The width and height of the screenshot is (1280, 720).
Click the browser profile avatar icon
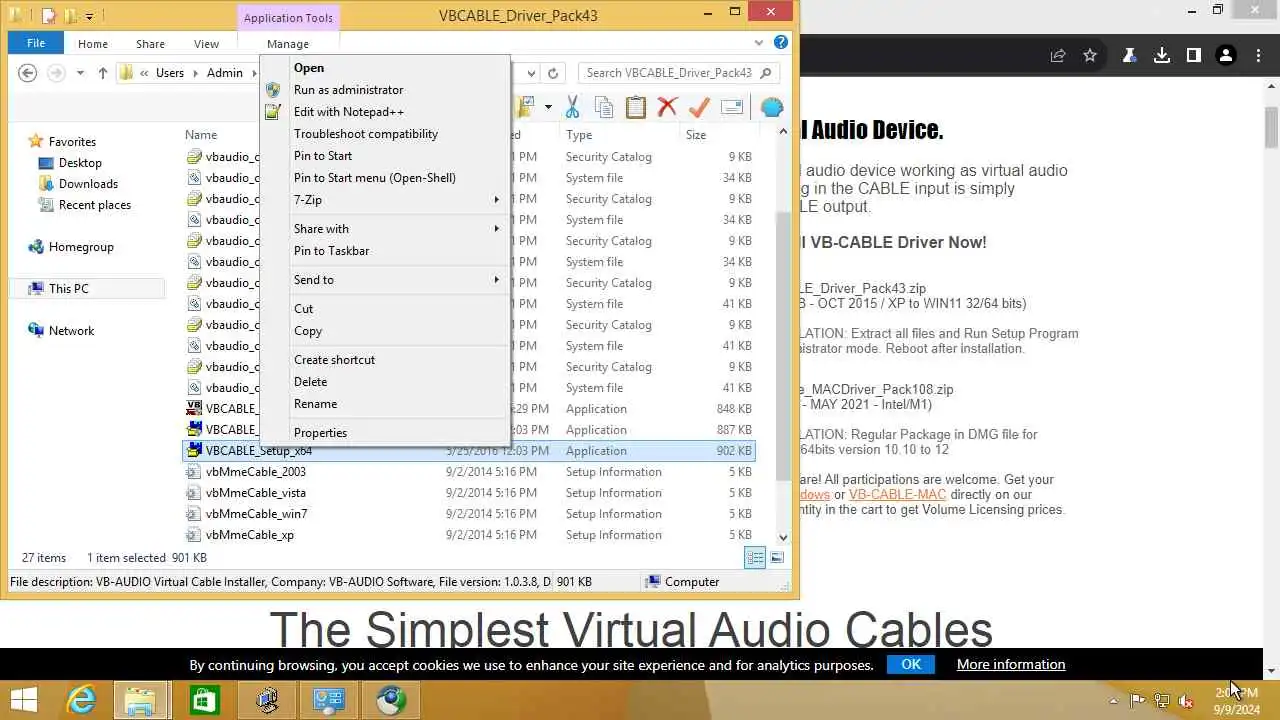[x=1226, y=56]
